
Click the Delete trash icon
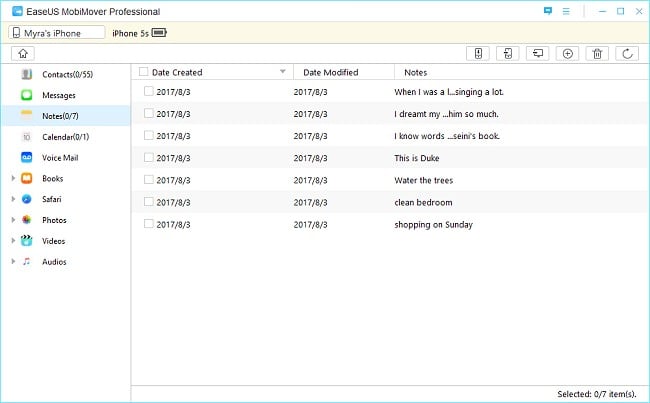[597, 53]
